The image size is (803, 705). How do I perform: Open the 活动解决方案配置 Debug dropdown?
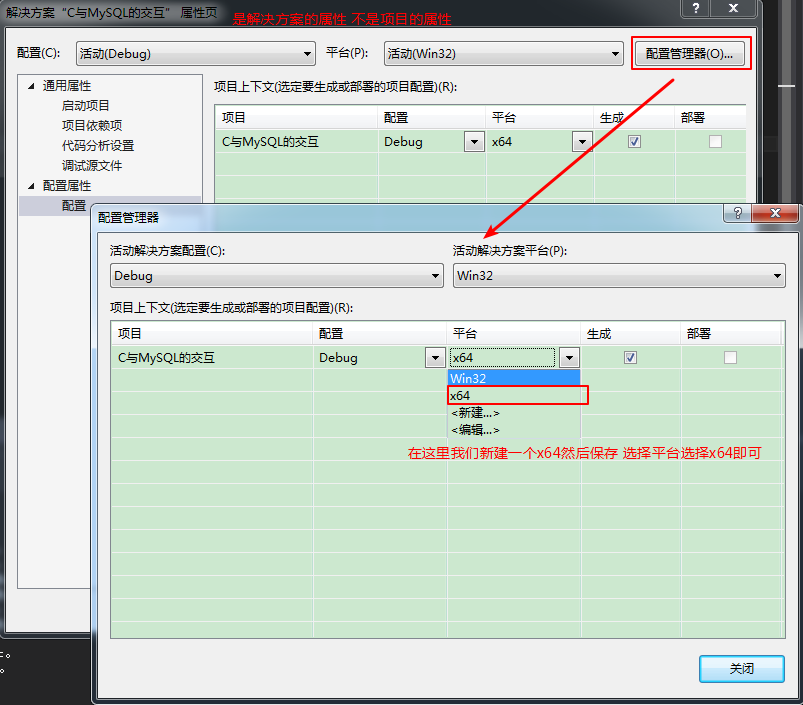pyautogui.click(x=276, y=276)
